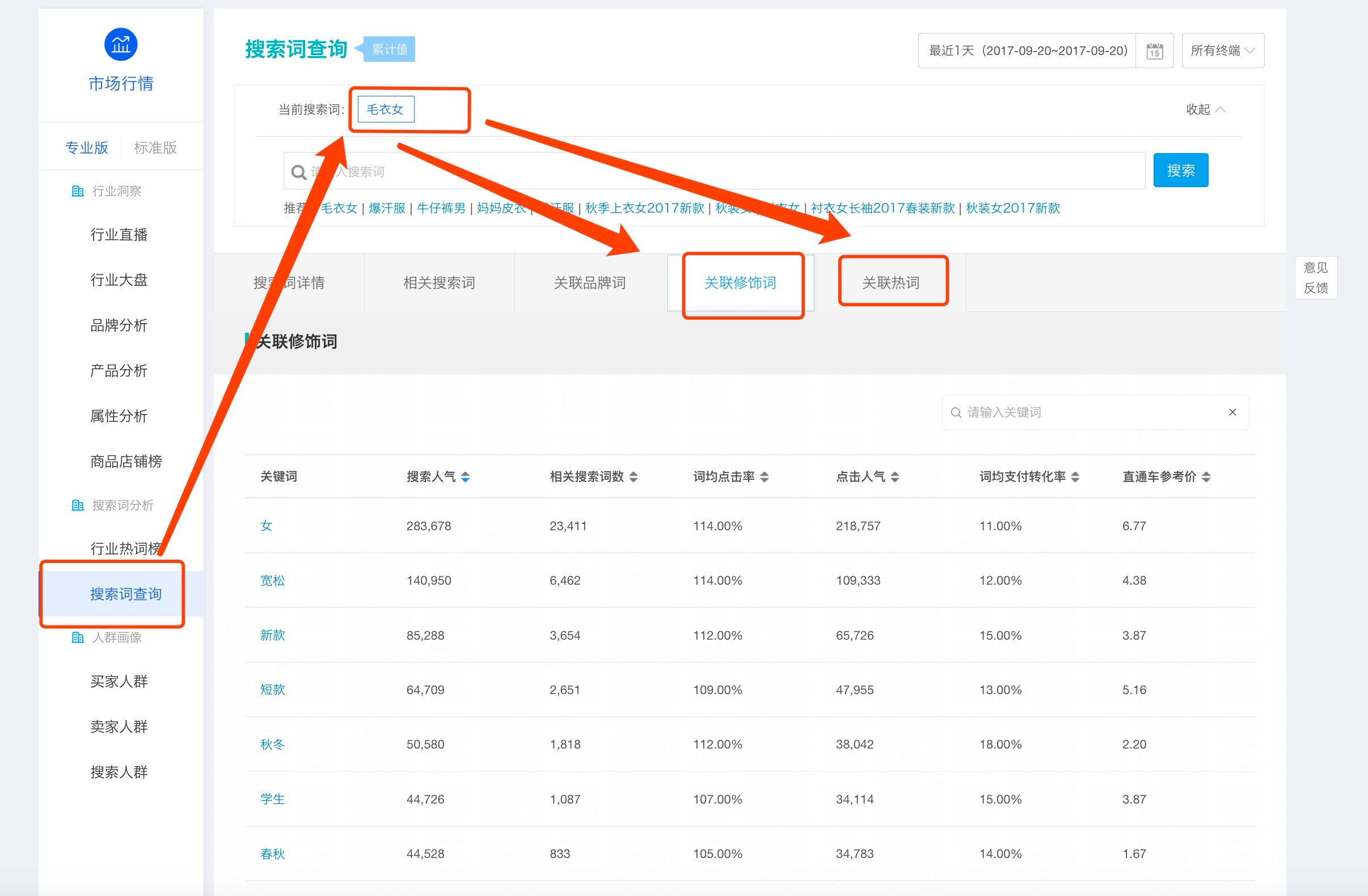Click recommended term 爆汗服

tap(387, 208)
